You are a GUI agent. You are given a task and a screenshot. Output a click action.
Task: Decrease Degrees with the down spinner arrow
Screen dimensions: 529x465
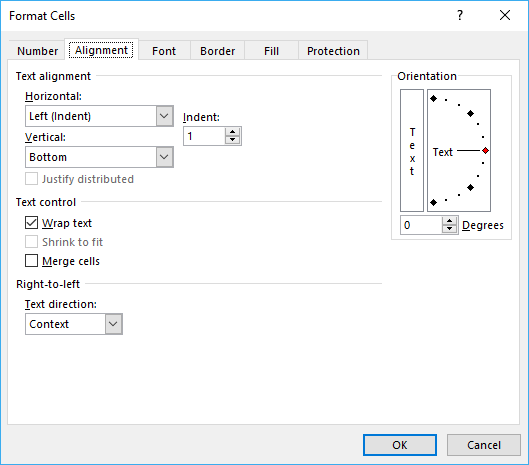(449, 229)
